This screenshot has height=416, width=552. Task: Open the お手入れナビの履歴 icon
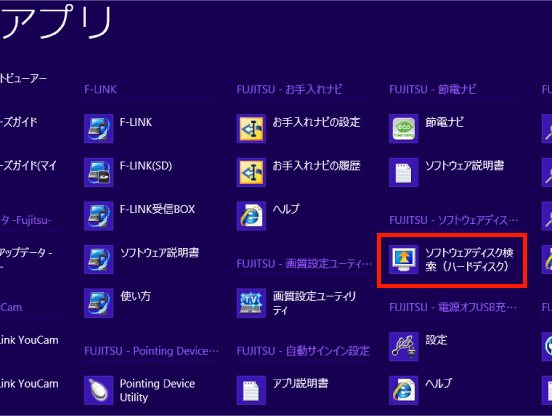[x=251, y=172]
